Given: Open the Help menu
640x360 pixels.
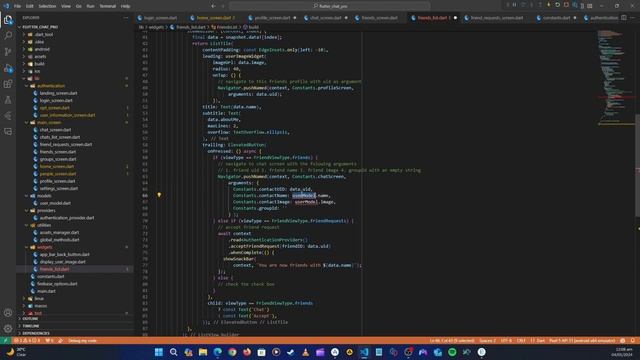Looking at the screenshot, I should click(x=126, y=6).
